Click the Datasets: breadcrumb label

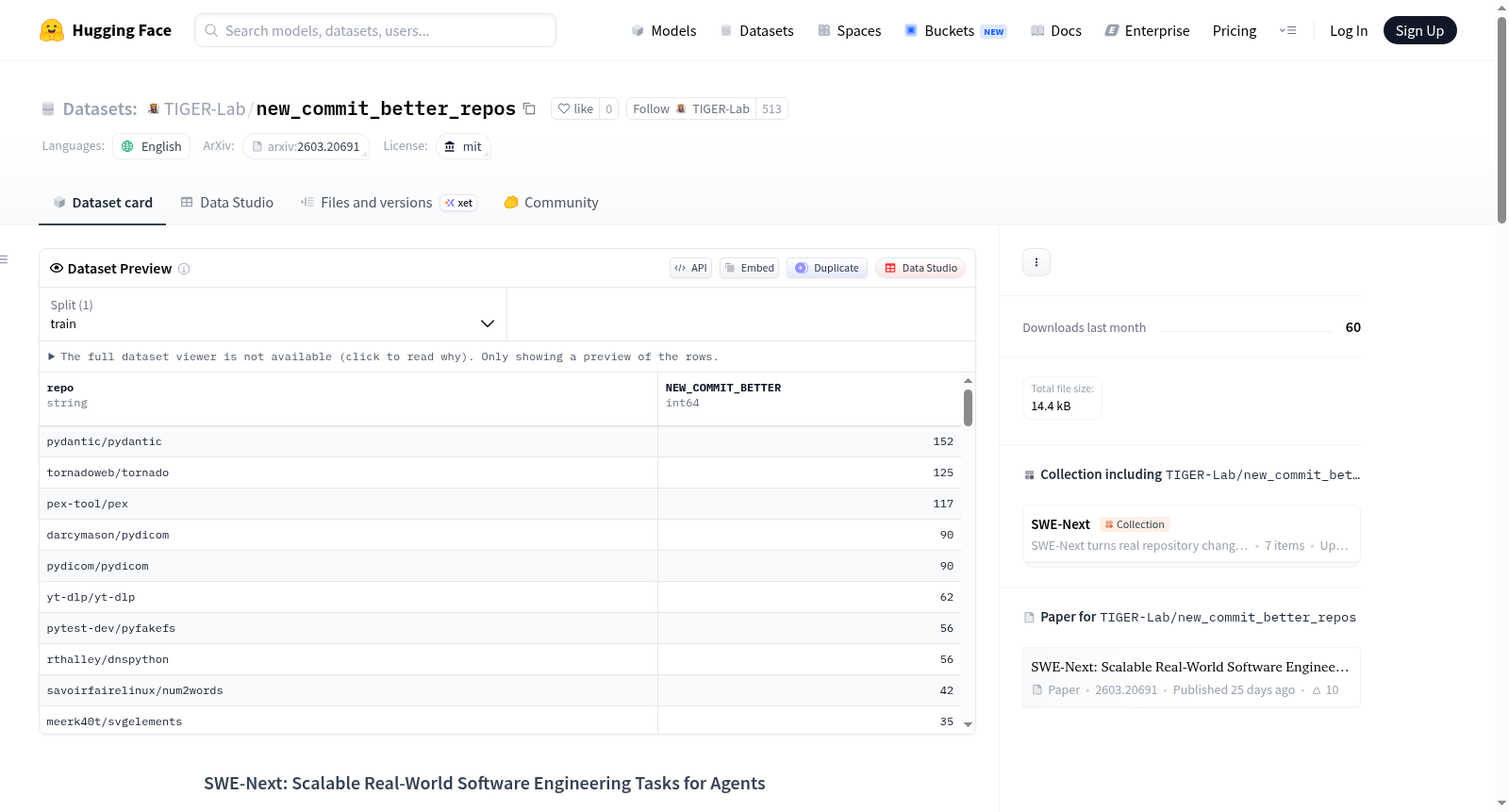click(x=100, y=108)
